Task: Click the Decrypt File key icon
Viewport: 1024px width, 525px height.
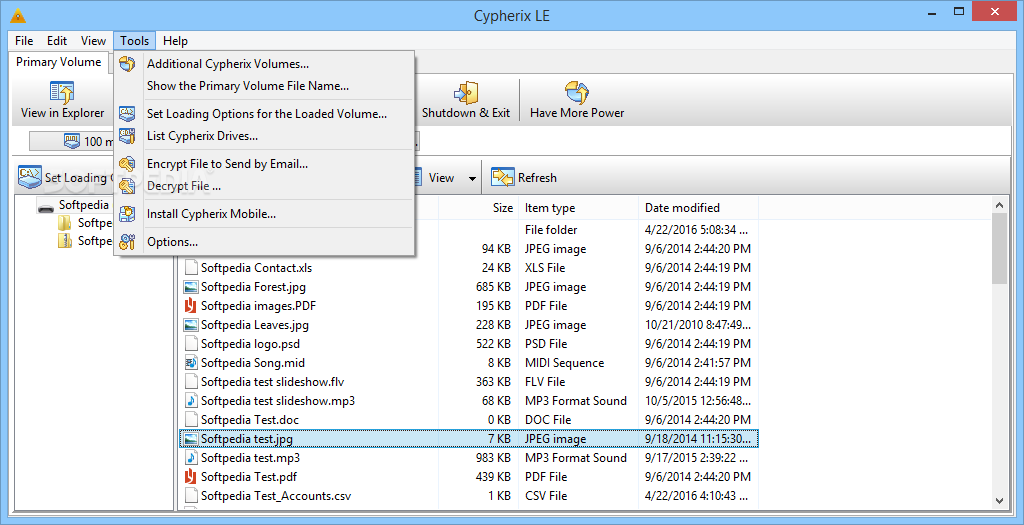Action: [127, 186]
